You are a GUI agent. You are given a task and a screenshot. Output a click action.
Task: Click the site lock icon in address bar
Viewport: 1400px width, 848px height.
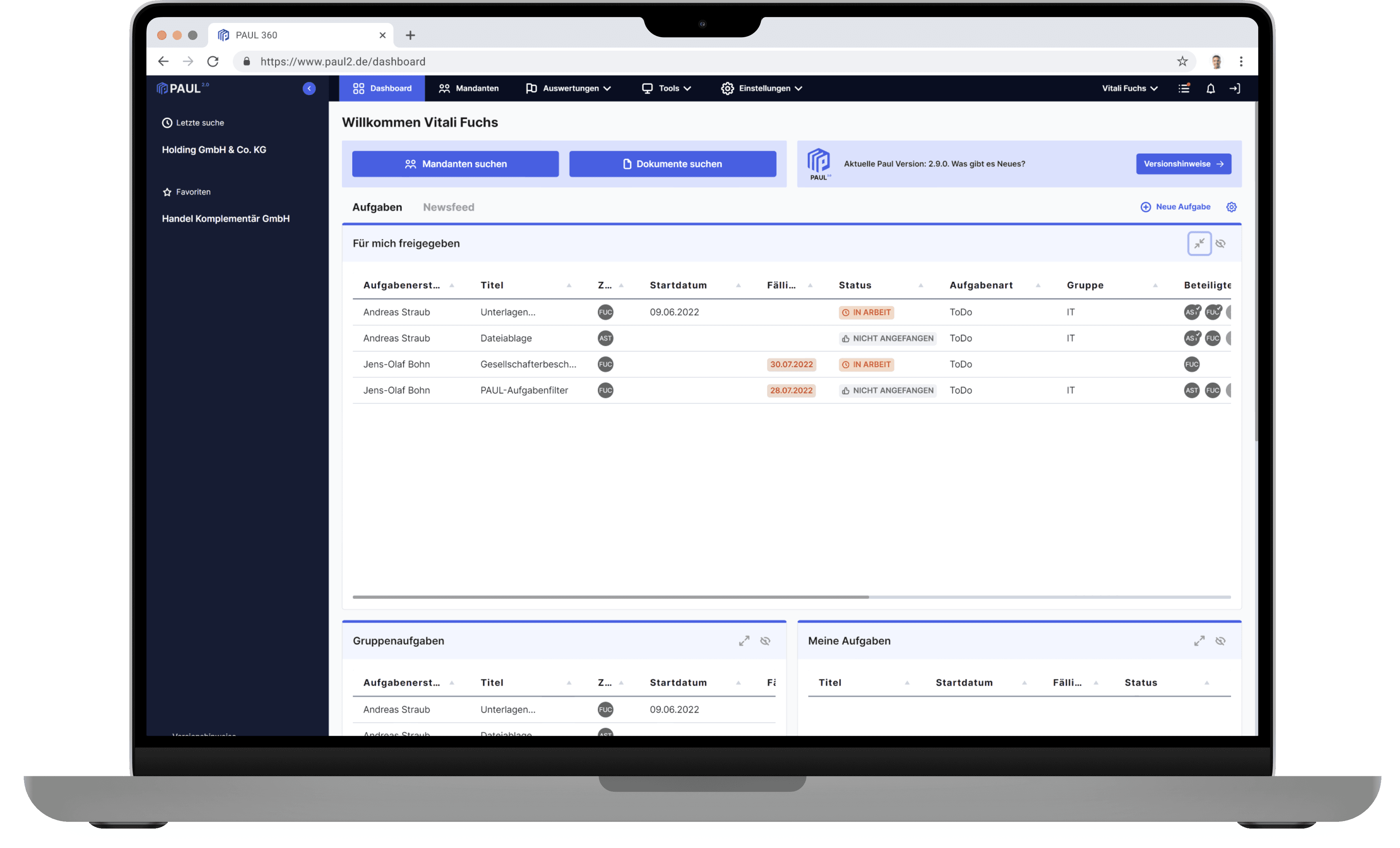pos(247,61)
